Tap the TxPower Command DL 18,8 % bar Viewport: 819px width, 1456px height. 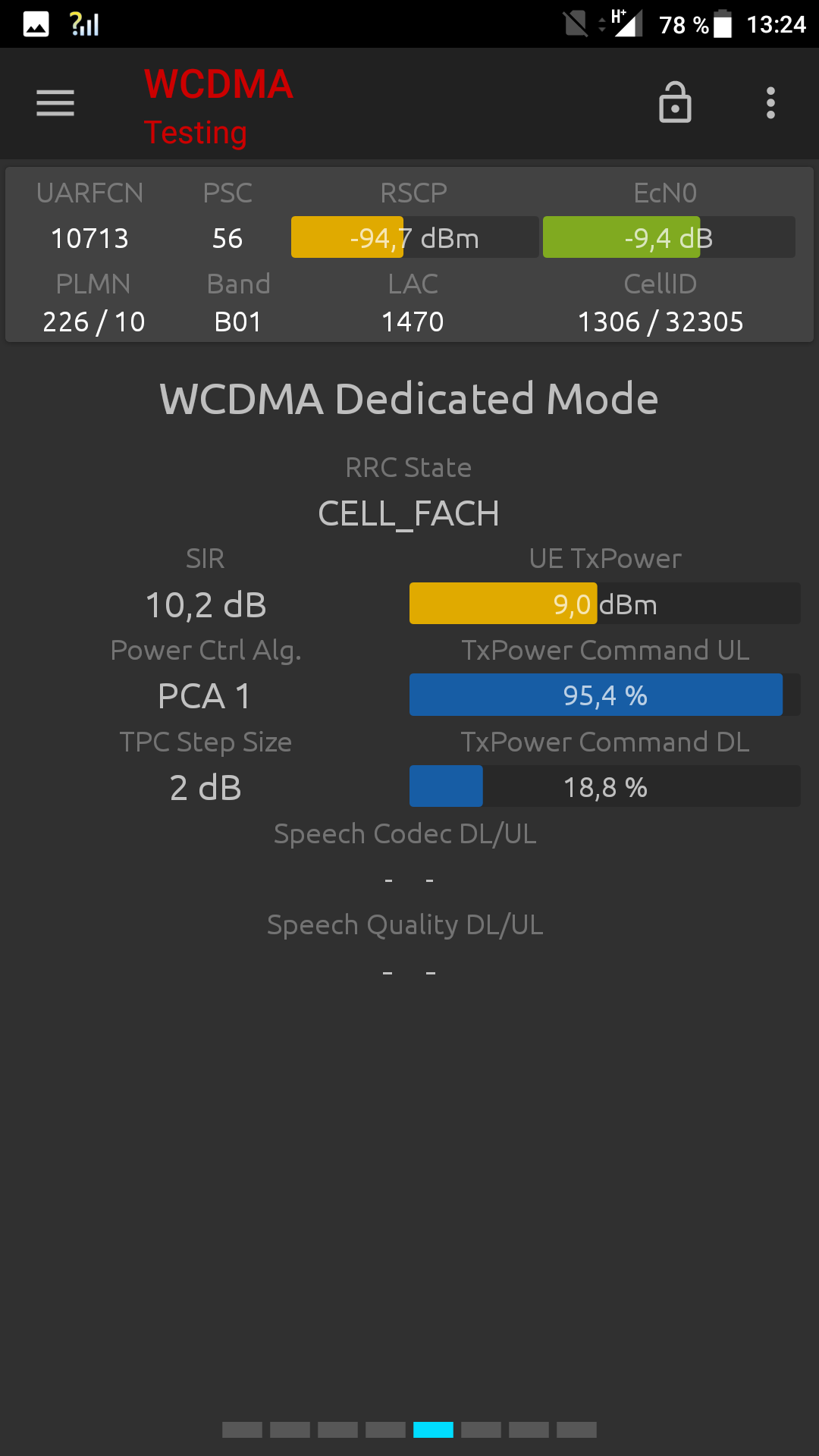point(605,786)
